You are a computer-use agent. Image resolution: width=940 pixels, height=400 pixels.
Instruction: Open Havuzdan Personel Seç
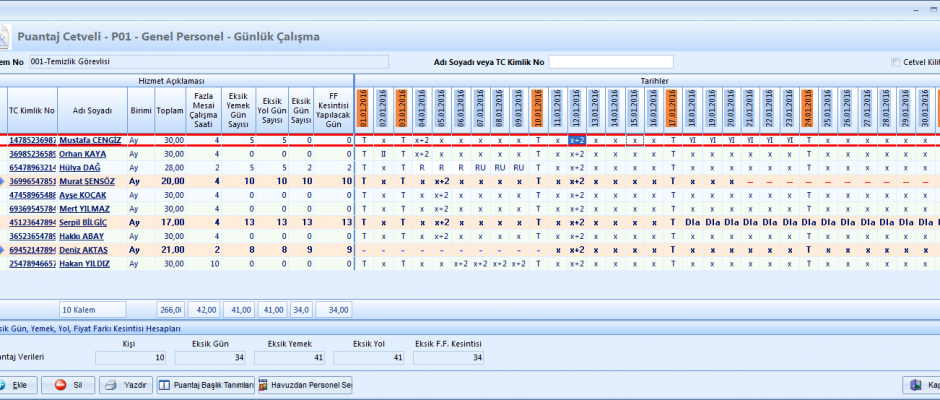point(304,385)
